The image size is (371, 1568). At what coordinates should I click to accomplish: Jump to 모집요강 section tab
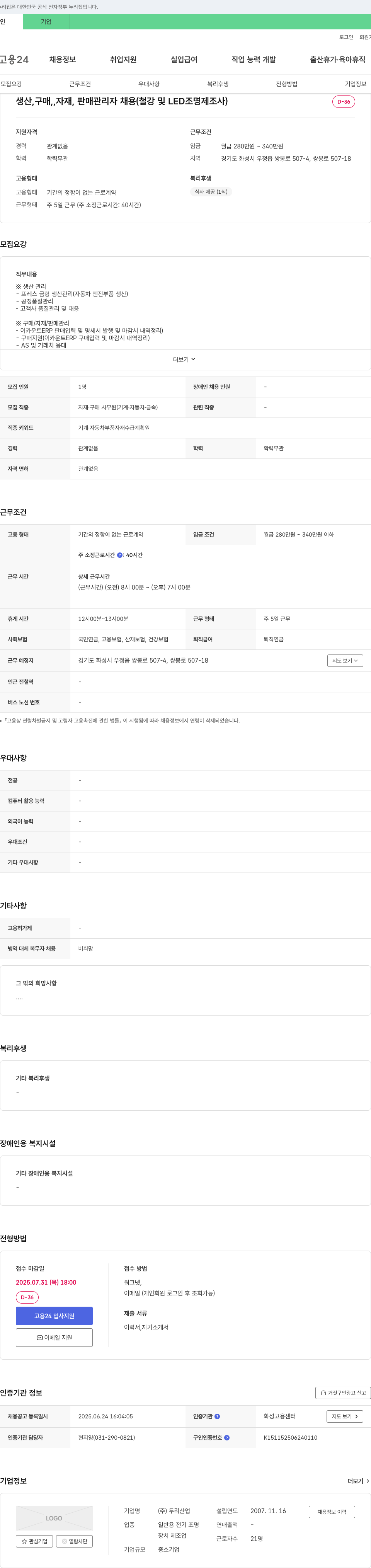click(x=11, y=84)
